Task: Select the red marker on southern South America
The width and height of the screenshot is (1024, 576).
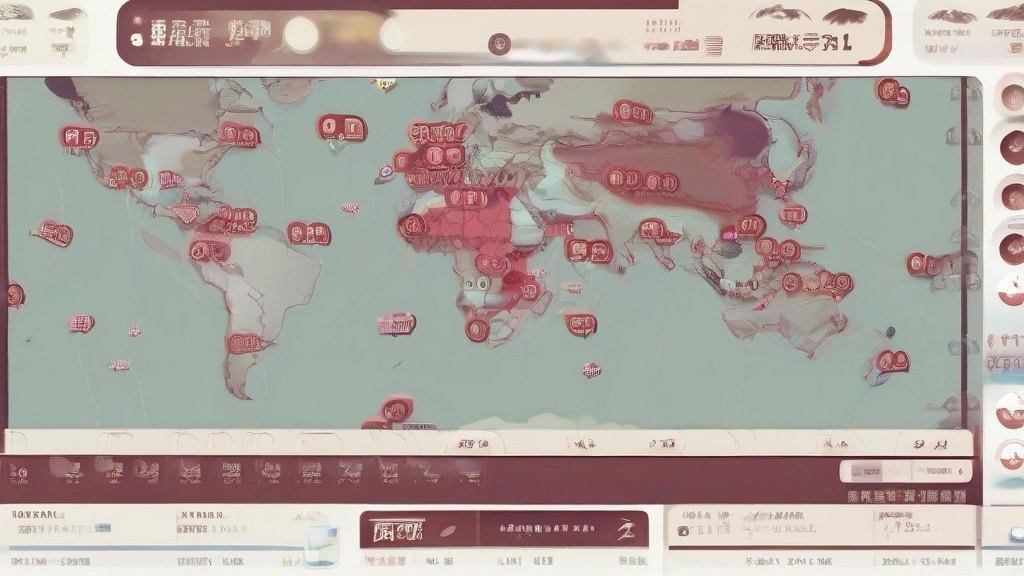Action: (245, 344)
